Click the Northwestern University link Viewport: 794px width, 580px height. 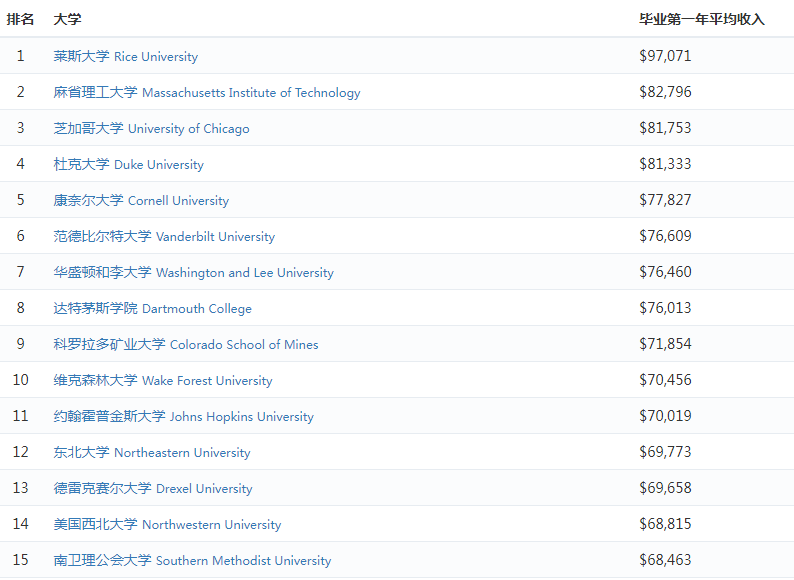pos(168,525)
